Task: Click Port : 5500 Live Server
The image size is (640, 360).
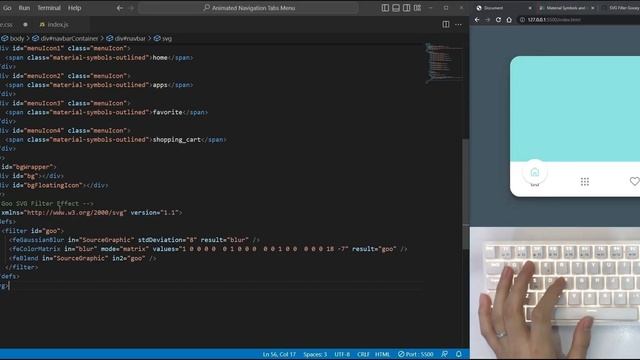Action: pyautogui.click(x=416, y=354)
